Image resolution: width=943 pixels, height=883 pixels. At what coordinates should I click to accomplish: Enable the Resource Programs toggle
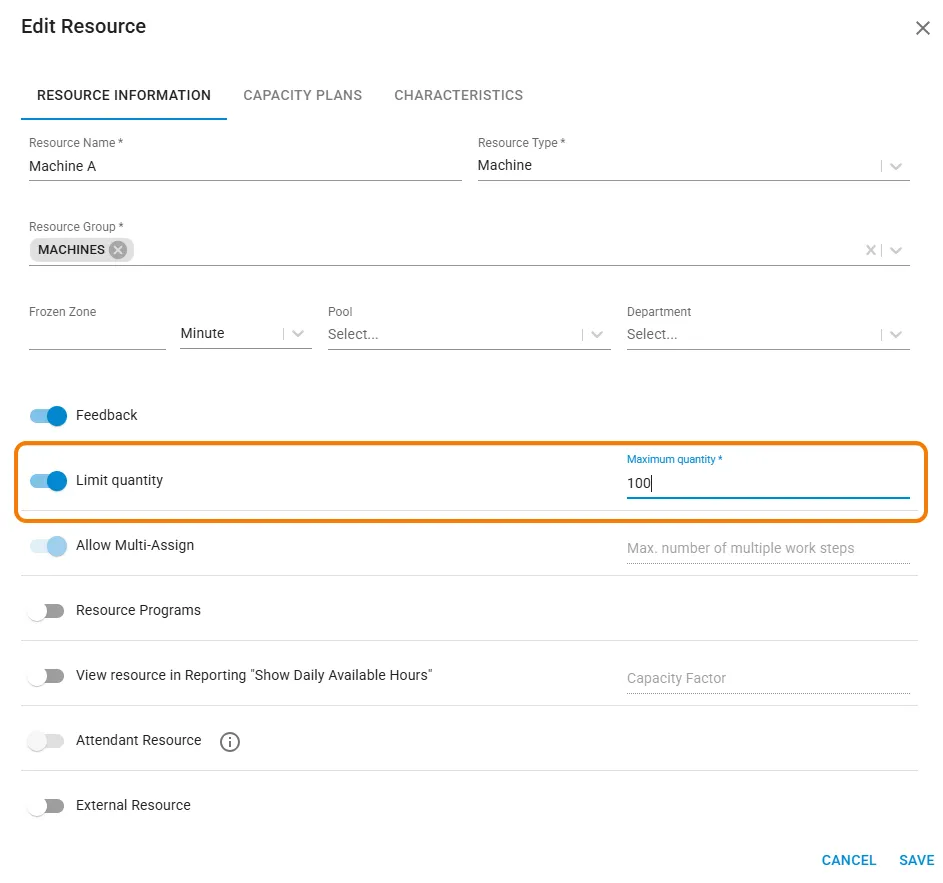click(46, 611)
